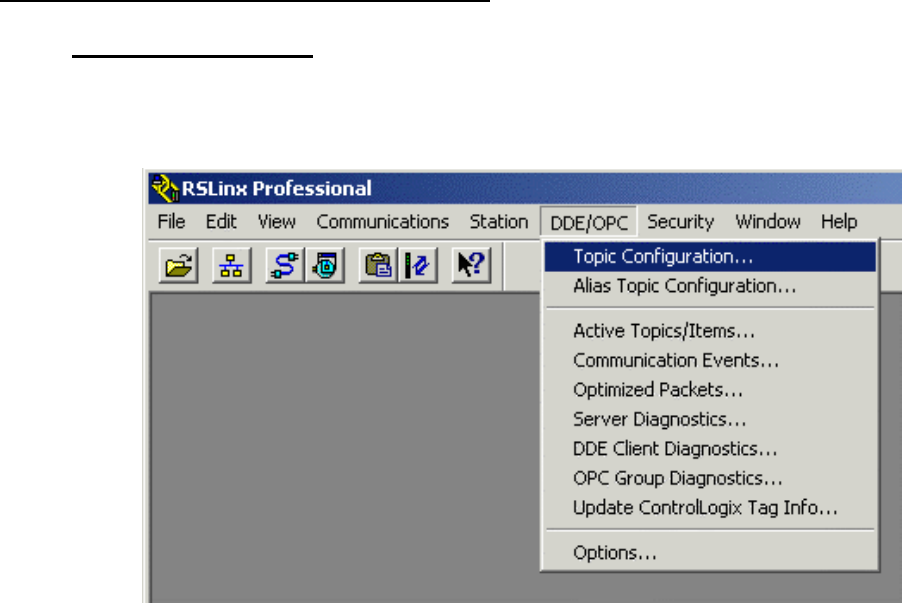This screenshot has height=603, width=902.
Task: Select DDE Client Diagnostics... entry
Action: pyautogui.click(x=710, y=449)
